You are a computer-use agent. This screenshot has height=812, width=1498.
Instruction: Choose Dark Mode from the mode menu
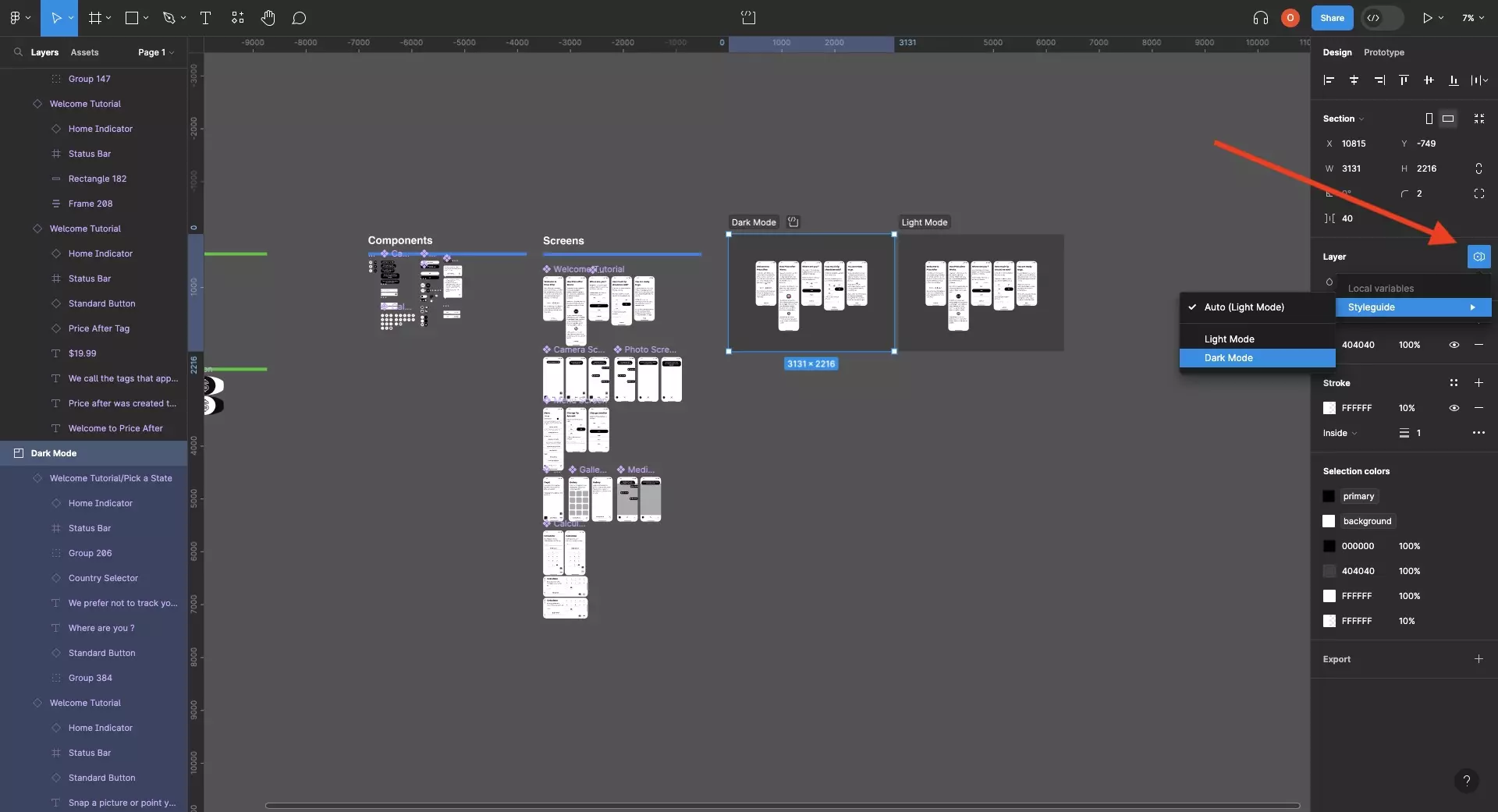pos(1258,358)
